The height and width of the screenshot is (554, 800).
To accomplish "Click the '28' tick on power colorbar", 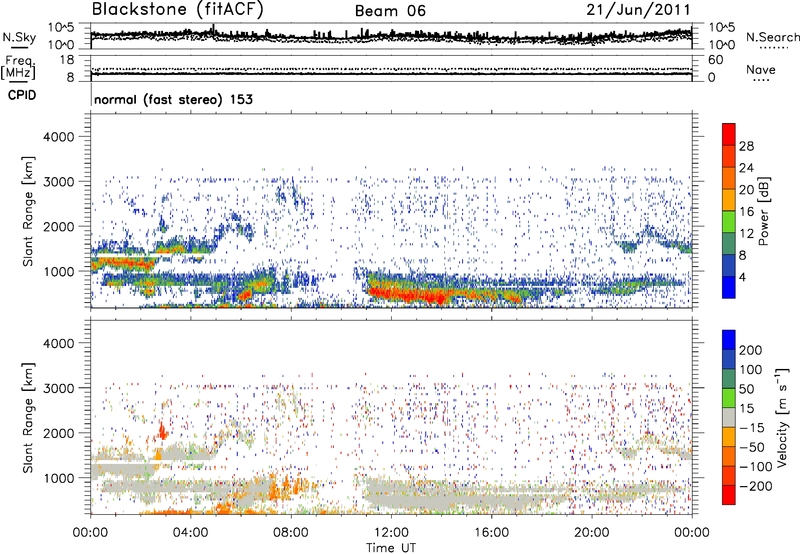I will (x=746, y=146).
